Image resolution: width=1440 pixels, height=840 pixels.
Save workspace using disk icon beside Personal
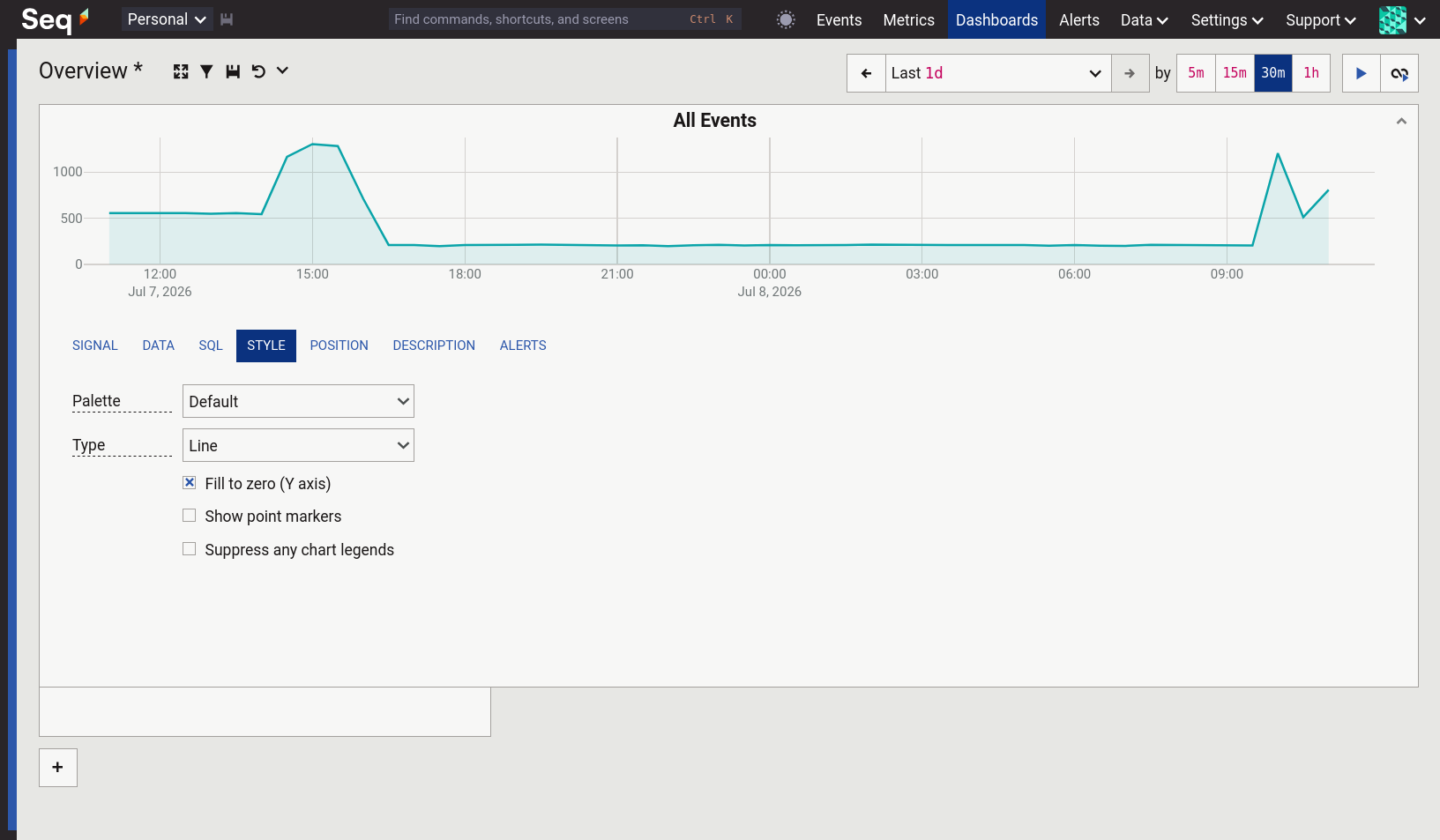227,19
